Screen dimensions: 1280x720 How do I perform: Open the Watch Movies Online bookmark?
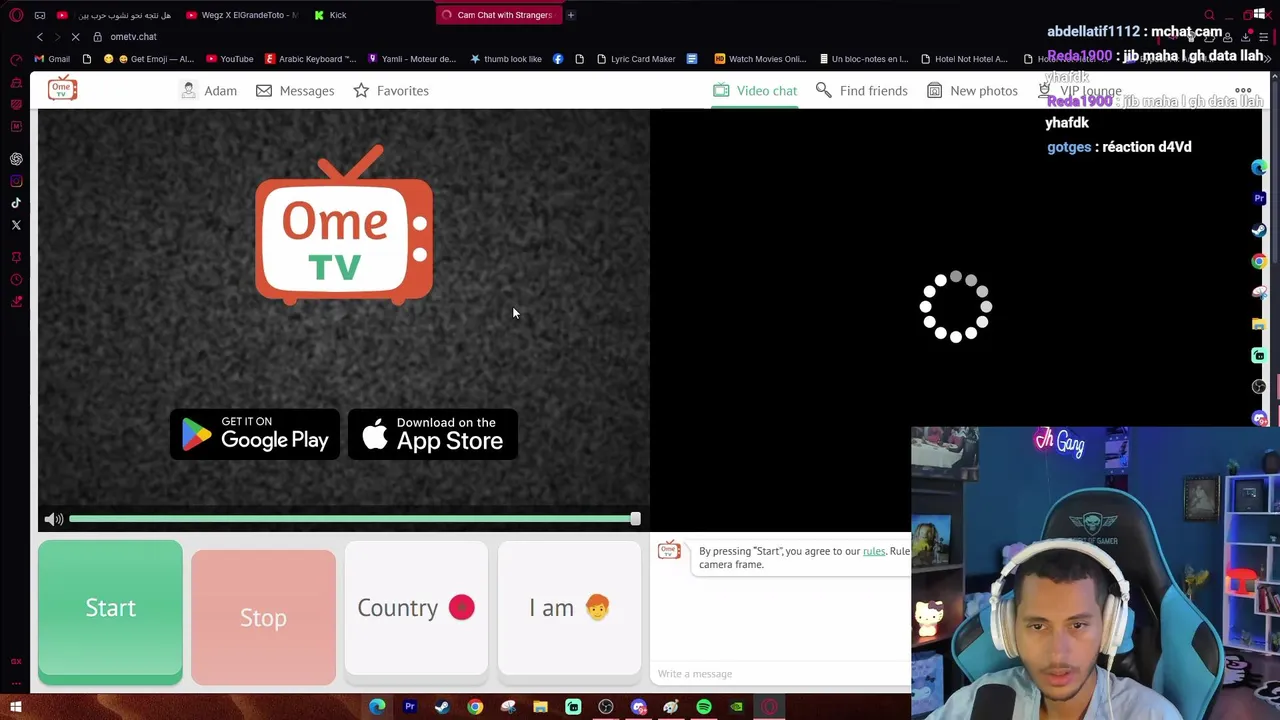coord(760,59)
